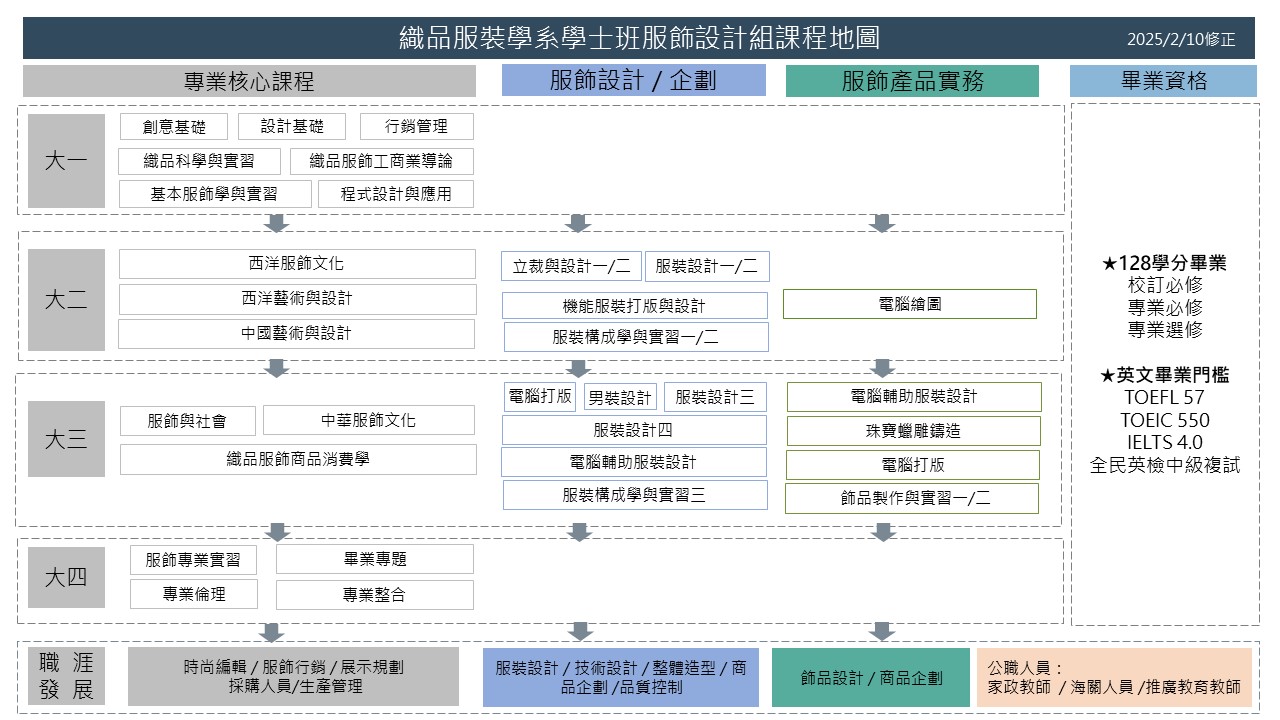Click the 電腦繪圖 course box

point(909,304)
